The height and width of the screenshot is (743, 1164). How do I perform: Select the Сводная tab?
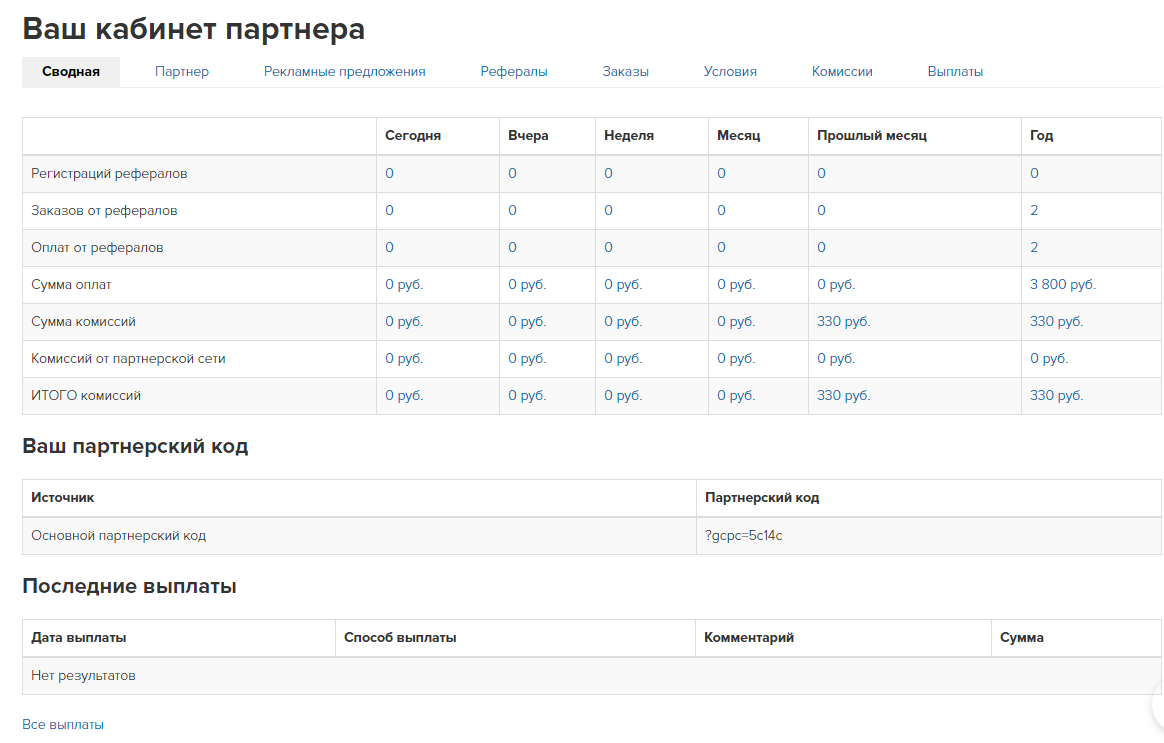point(71,72)
